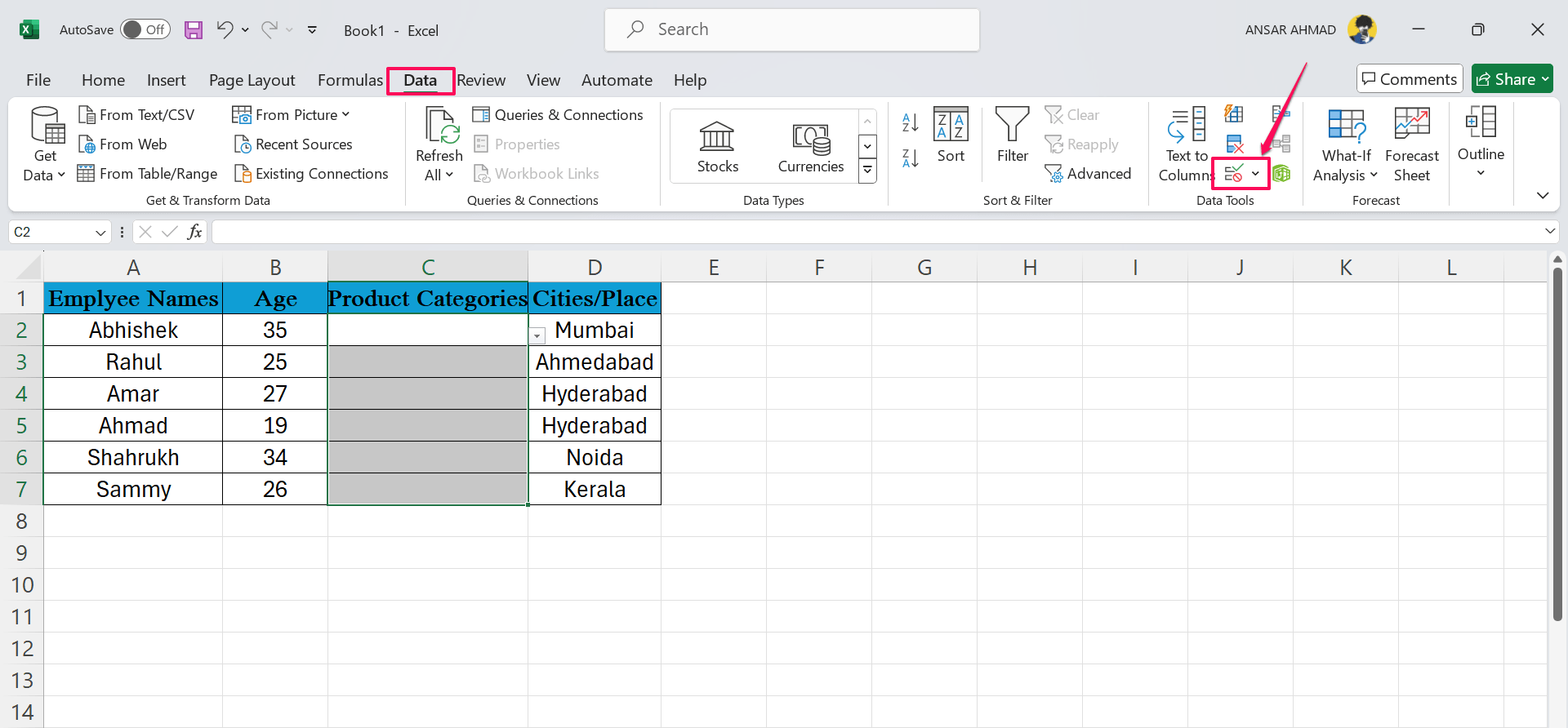
Task: Switch to the Review tab
Action: point(481,80)
